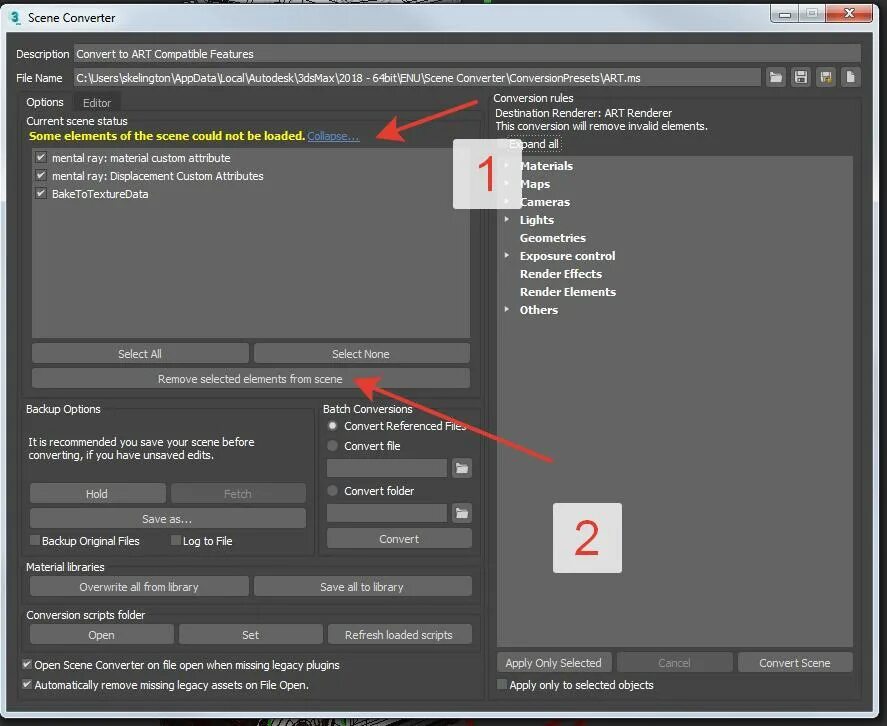Click the save-as preset icon with yellow mark
Screen dimensions: 887x726
pyautogui.click(x=825, y=78)
